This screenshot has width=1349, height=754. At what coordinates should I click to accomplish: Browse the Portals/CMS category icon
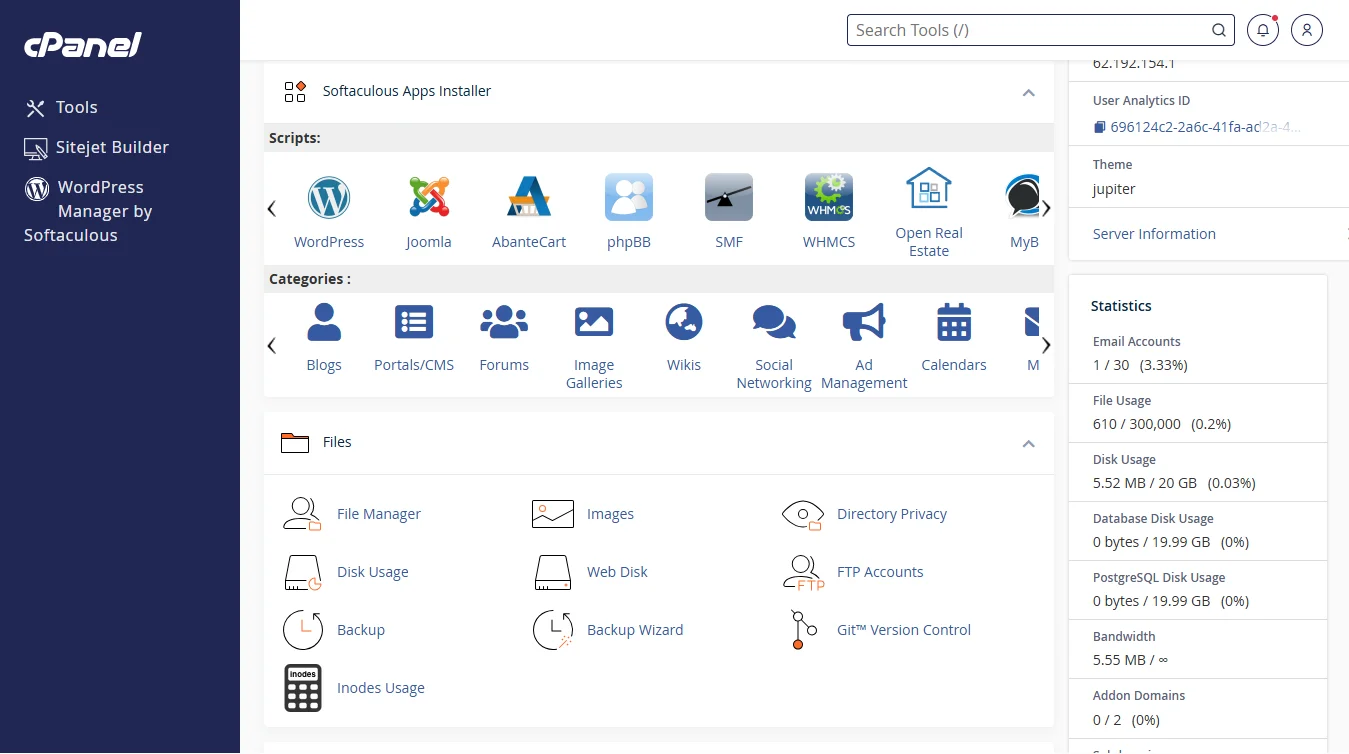(414, 322)
